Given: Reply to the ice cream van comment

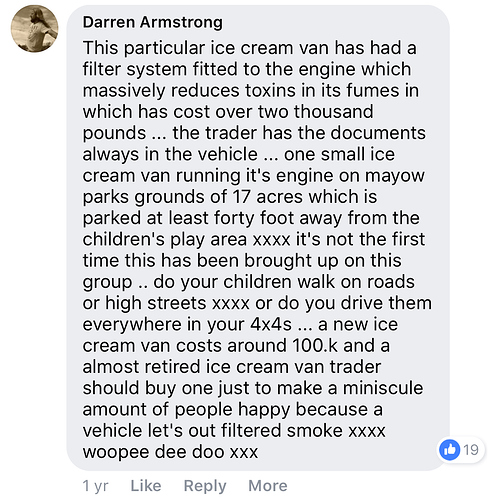Looking at the screenshot, I should click(x=205, y=486).
